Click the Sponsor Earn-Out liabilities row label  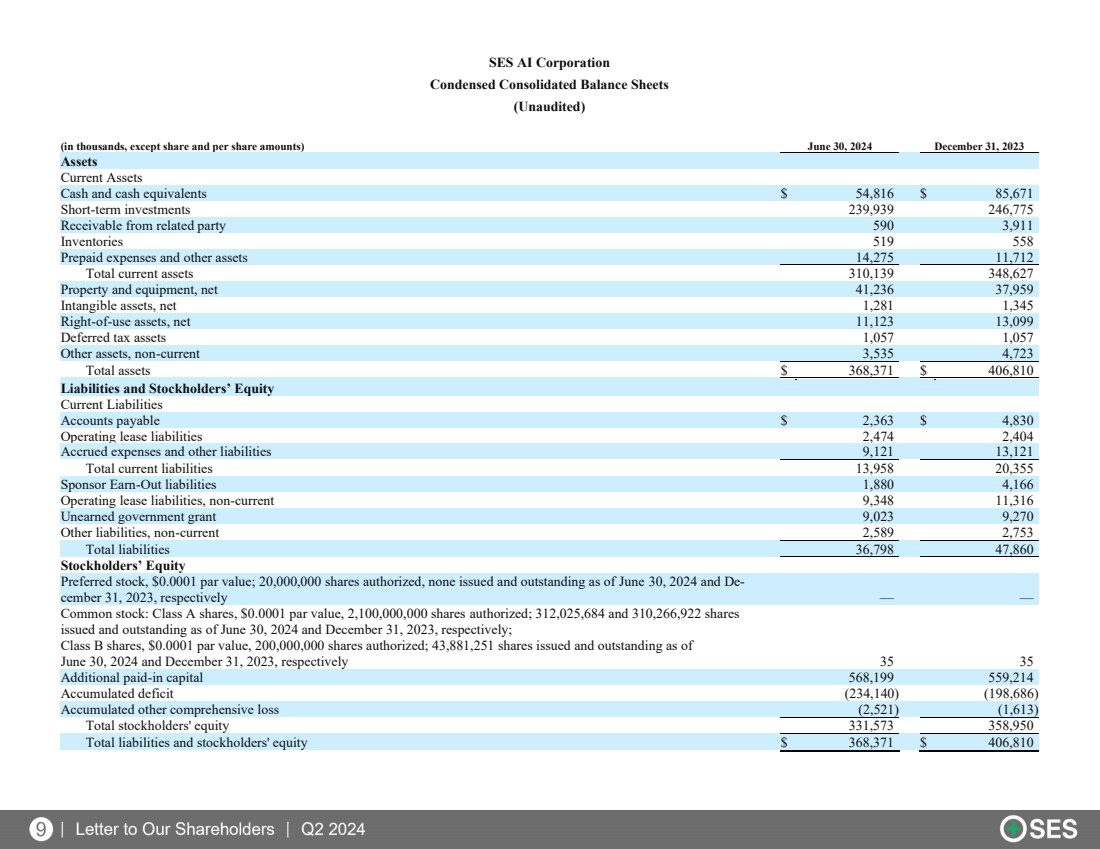[138, 485]
